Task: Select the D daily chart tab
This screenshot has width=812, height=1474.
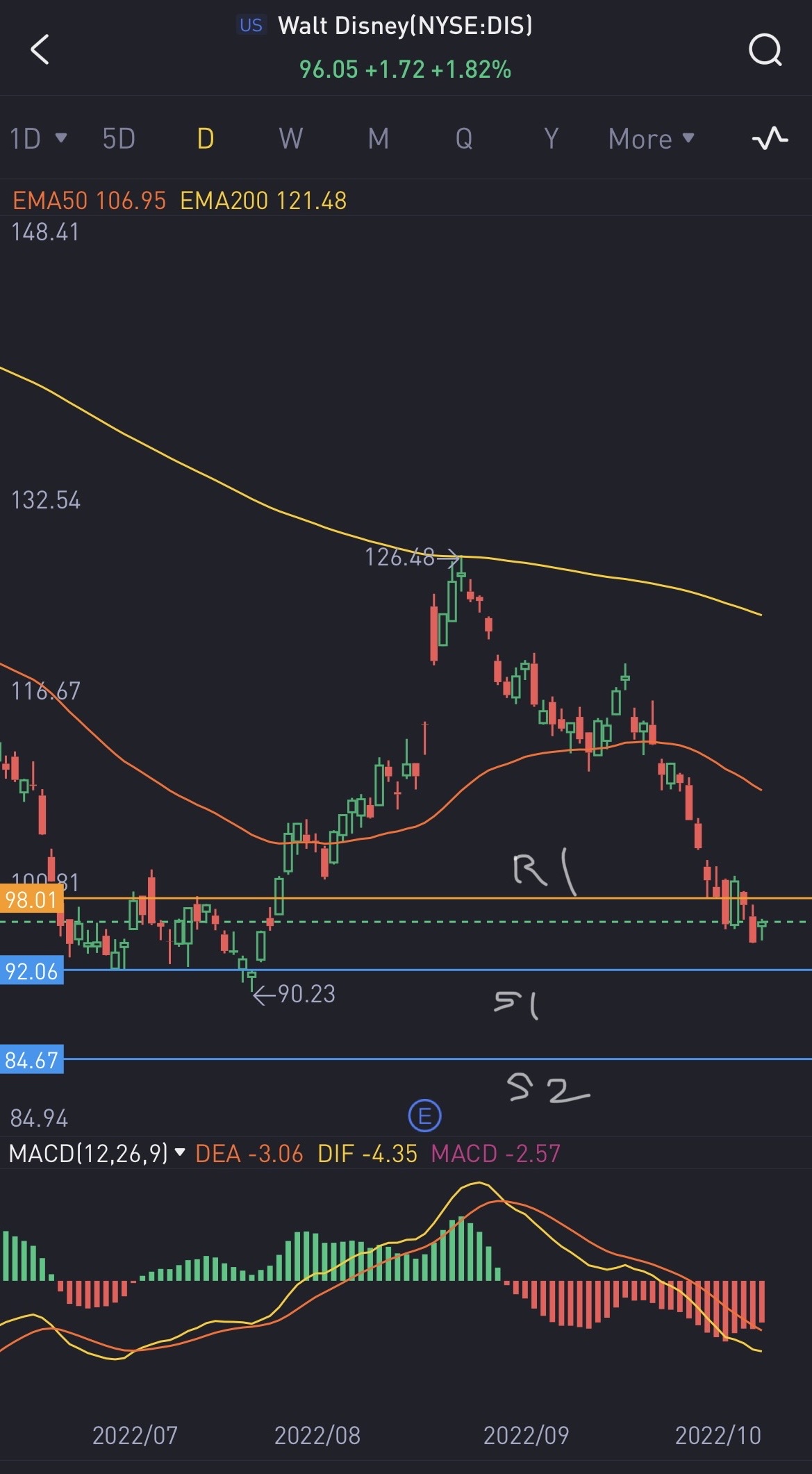Action: [206, 139]
